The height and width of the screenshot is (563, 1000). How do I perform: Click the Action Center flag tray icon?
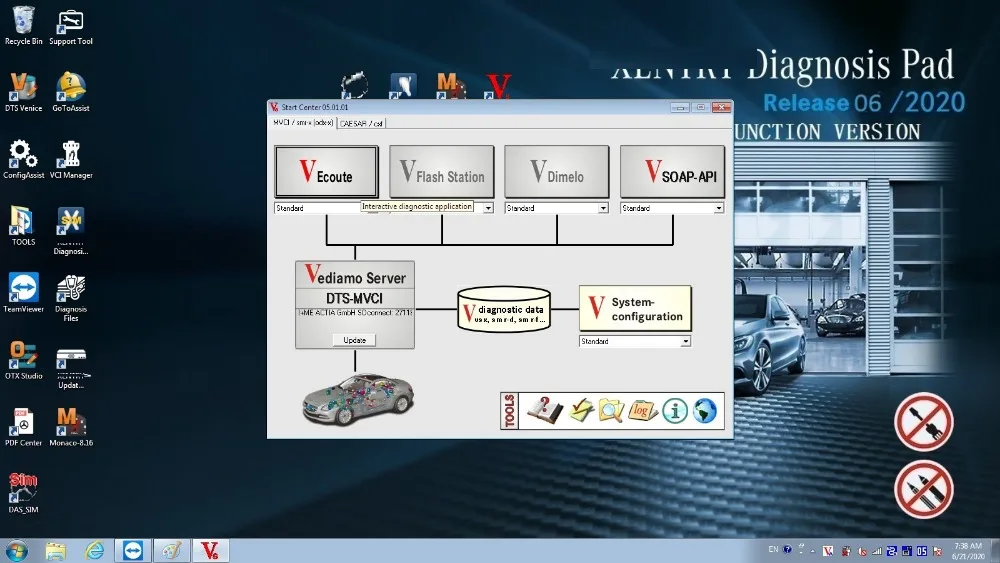[x=938, y=551]
